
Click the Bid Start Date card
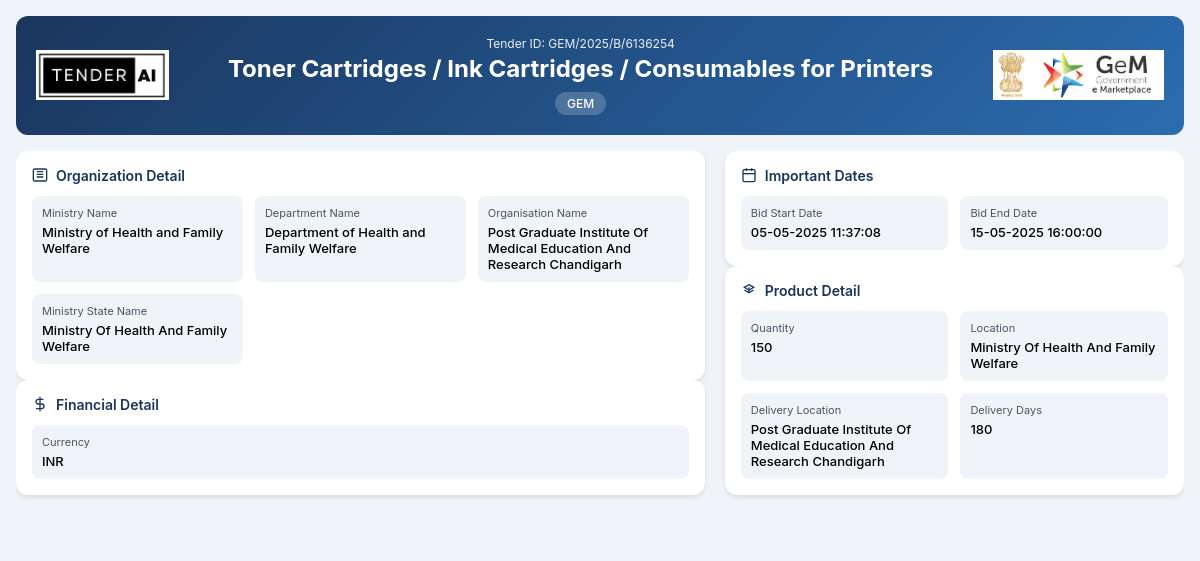click(844, 223)
